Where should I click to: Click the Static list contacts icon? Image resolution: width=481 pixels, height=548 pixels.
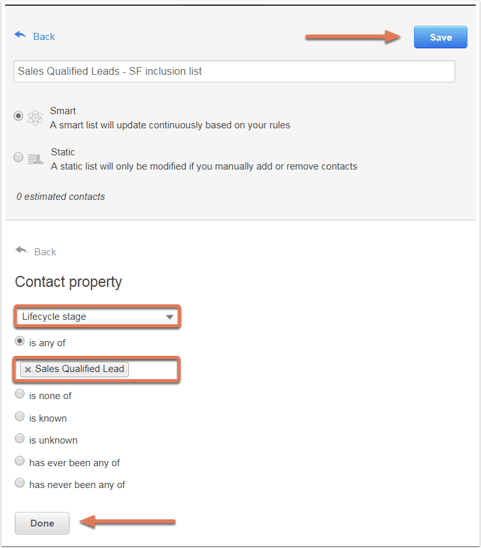[x=35, y=159]
